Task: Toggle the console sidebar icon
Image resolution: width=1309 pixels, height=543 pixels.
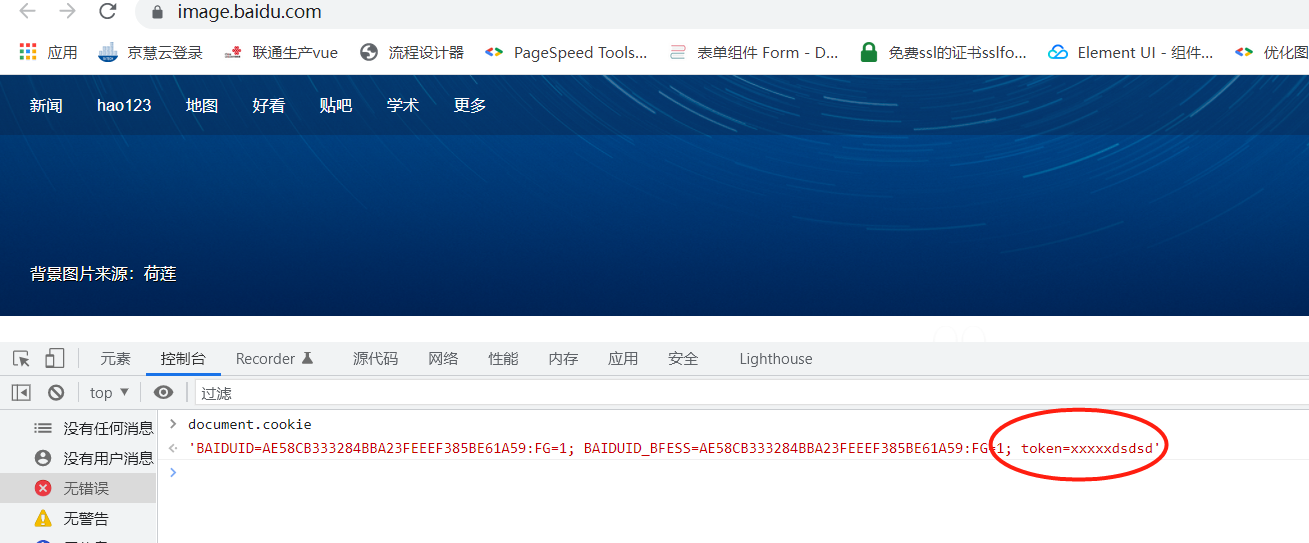Action: [21, 393]
